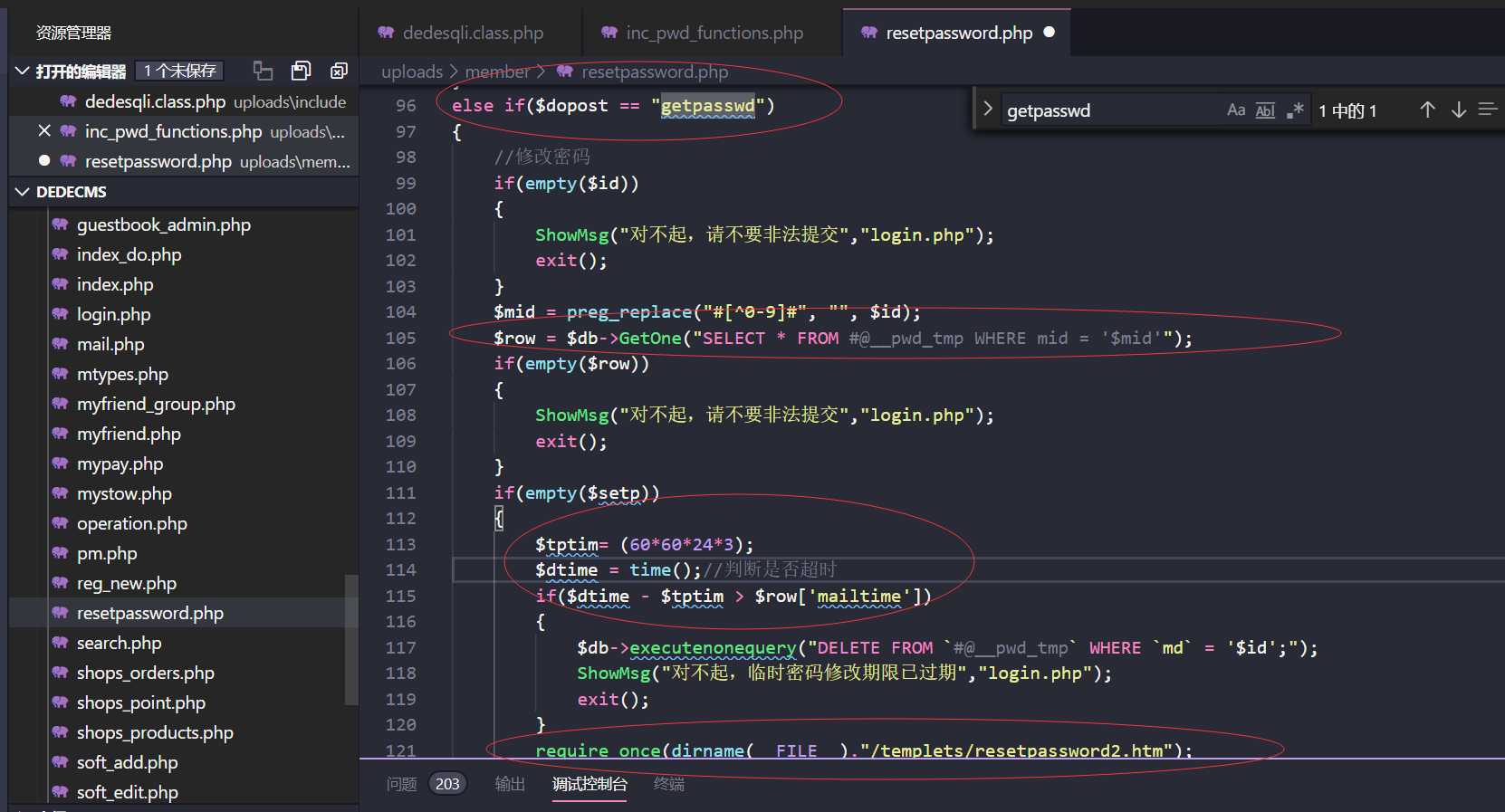
Task: Click the save all icon in open editors
Action: pos(301,71)
